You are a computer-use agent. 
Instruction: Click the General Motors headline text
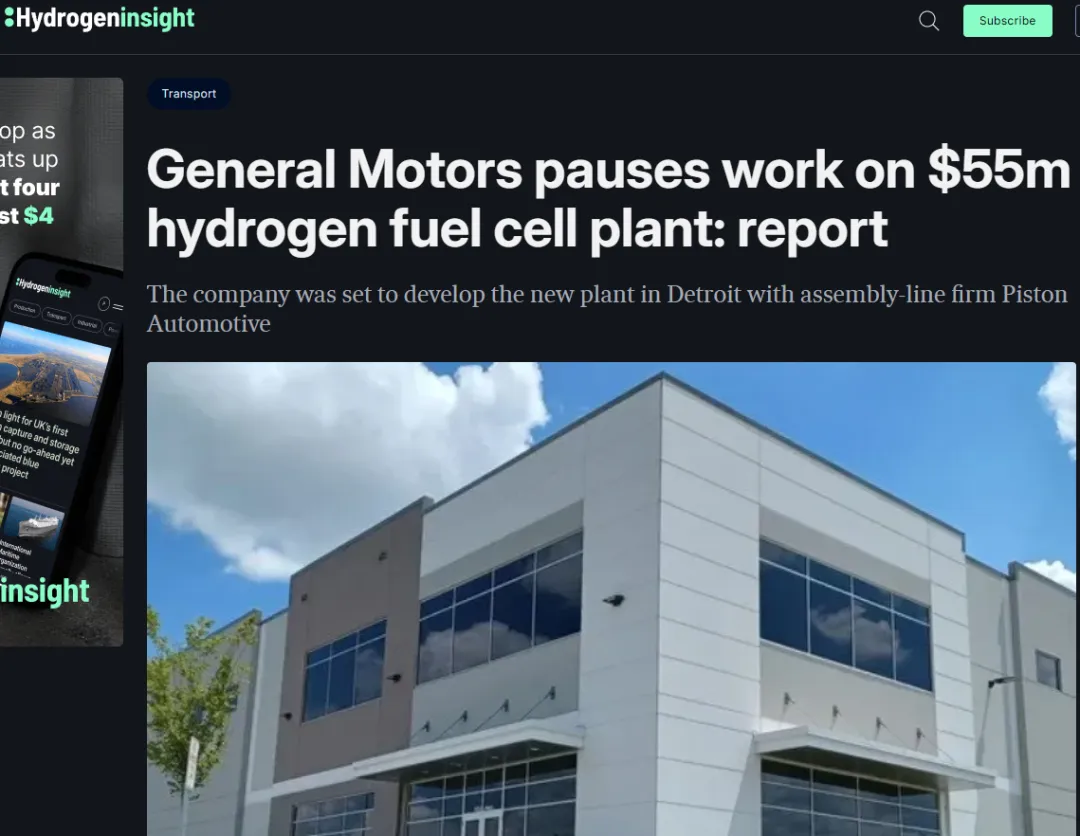tap(608, 199)
